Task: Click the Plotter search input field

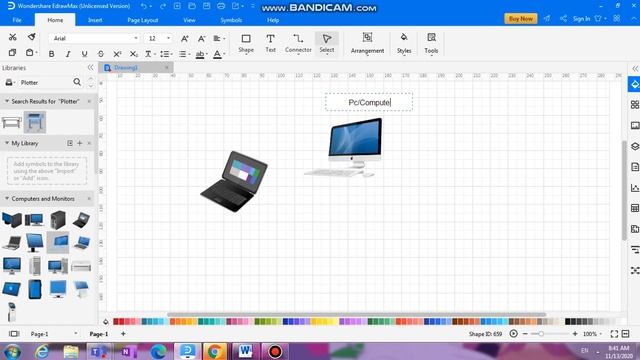Action: click(x=45, y=82)
